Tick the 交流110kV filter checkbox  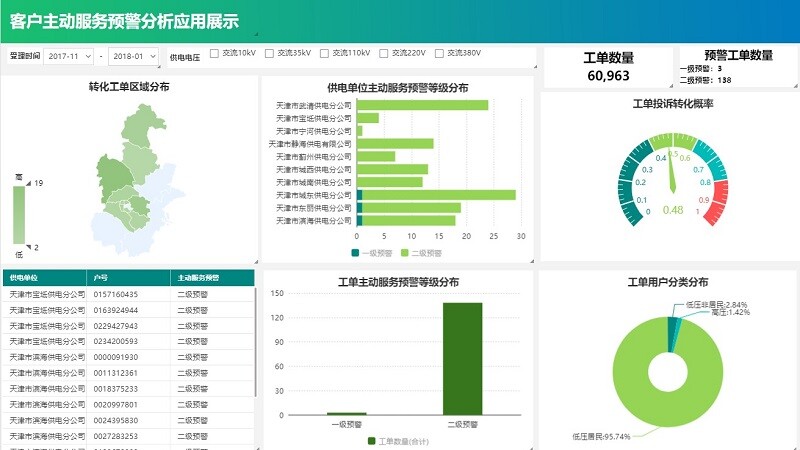coord(326,54)
